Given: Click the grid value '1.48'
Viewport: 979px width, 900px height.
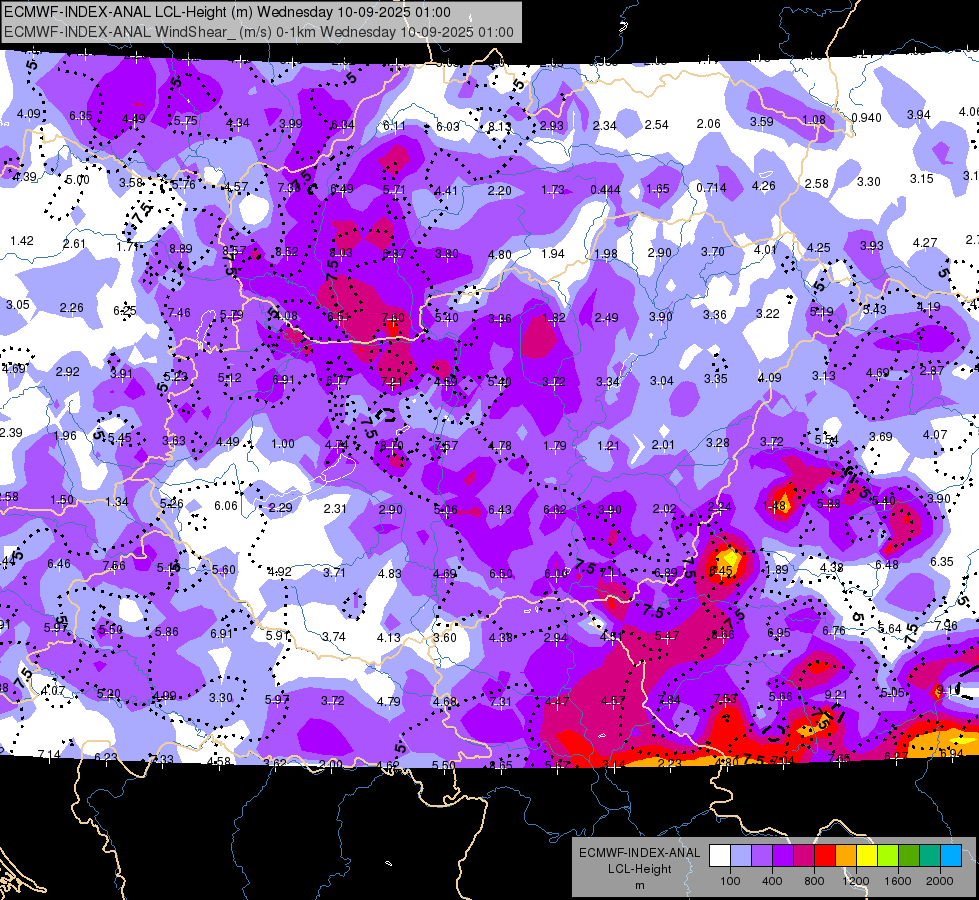Looking at the screenshot, I should click(x=774, y=506).
